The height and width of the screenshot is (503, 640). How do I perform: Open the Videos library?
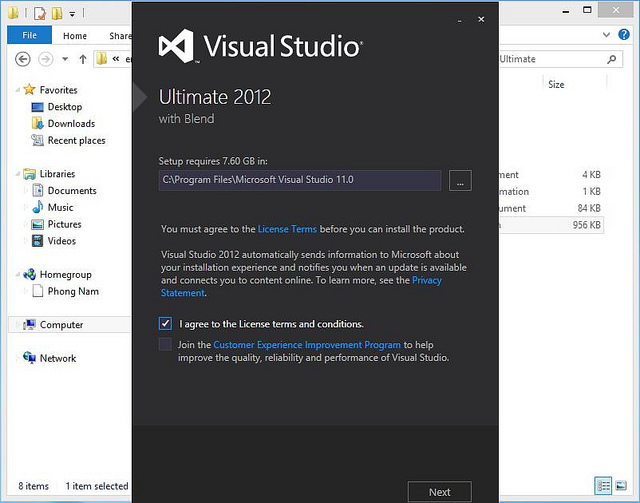pos(62,241)
